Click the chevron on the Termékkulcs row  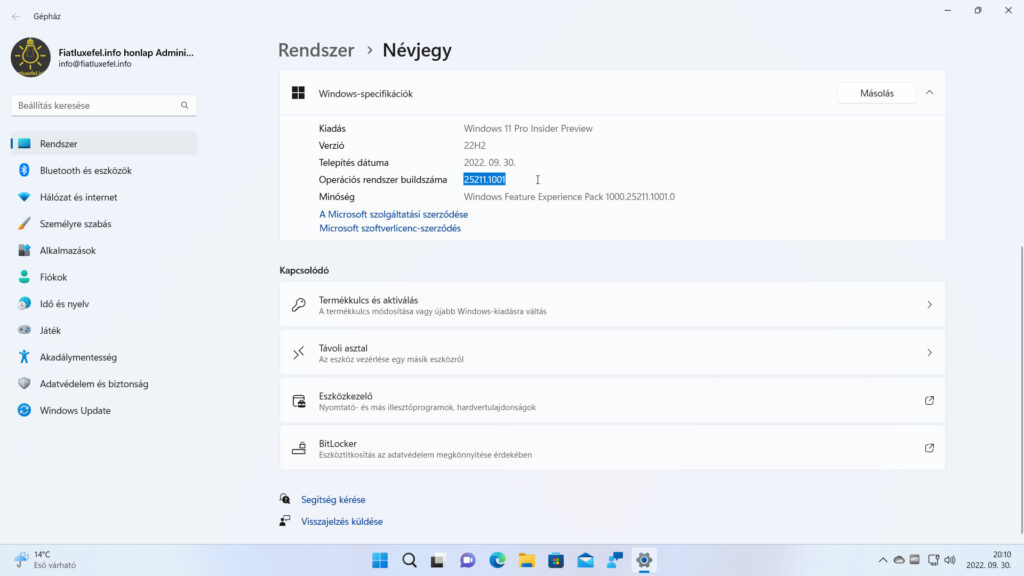point(929,305)
